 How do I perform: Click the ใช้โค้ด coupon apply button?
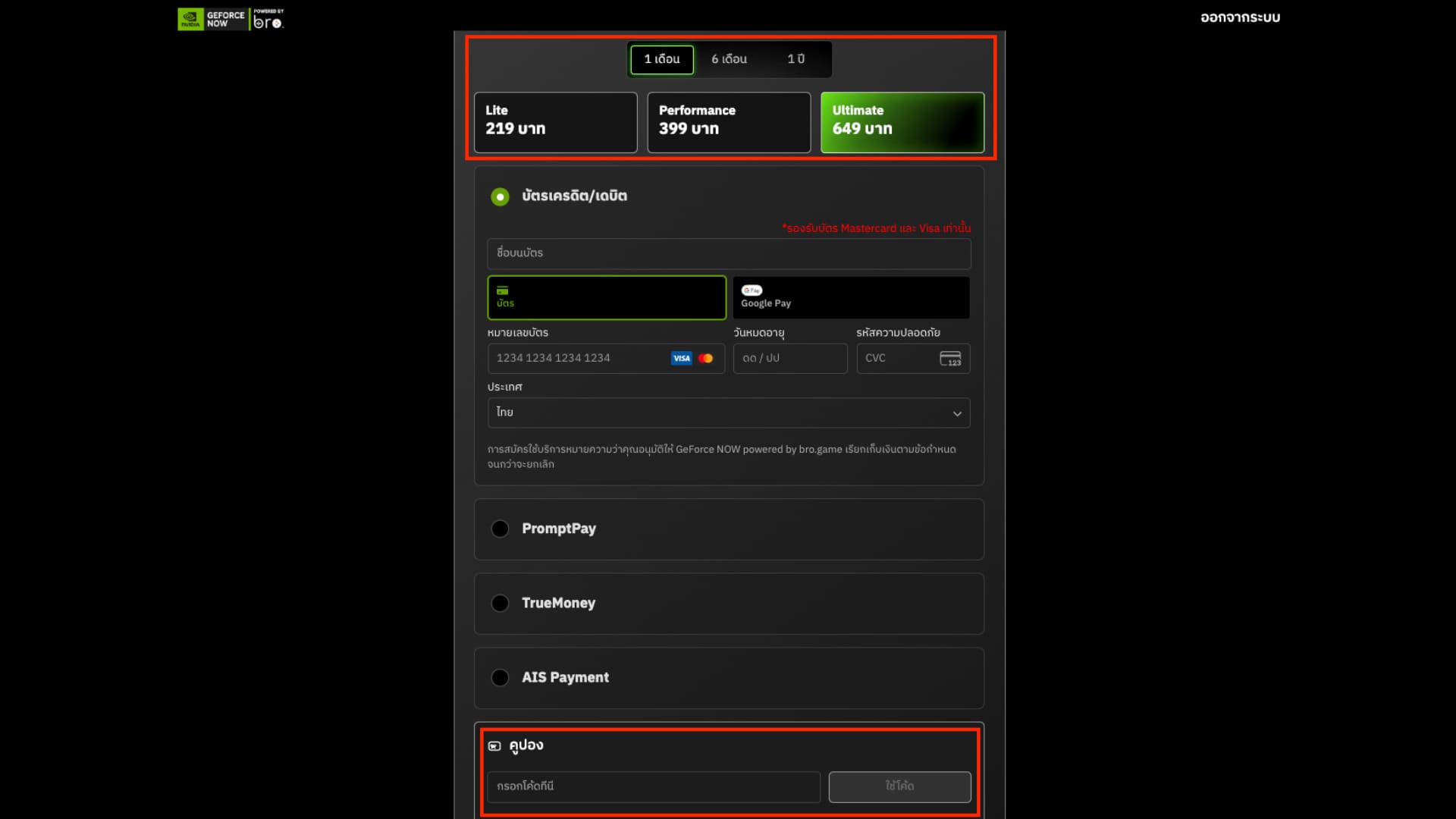coord(899,786)
